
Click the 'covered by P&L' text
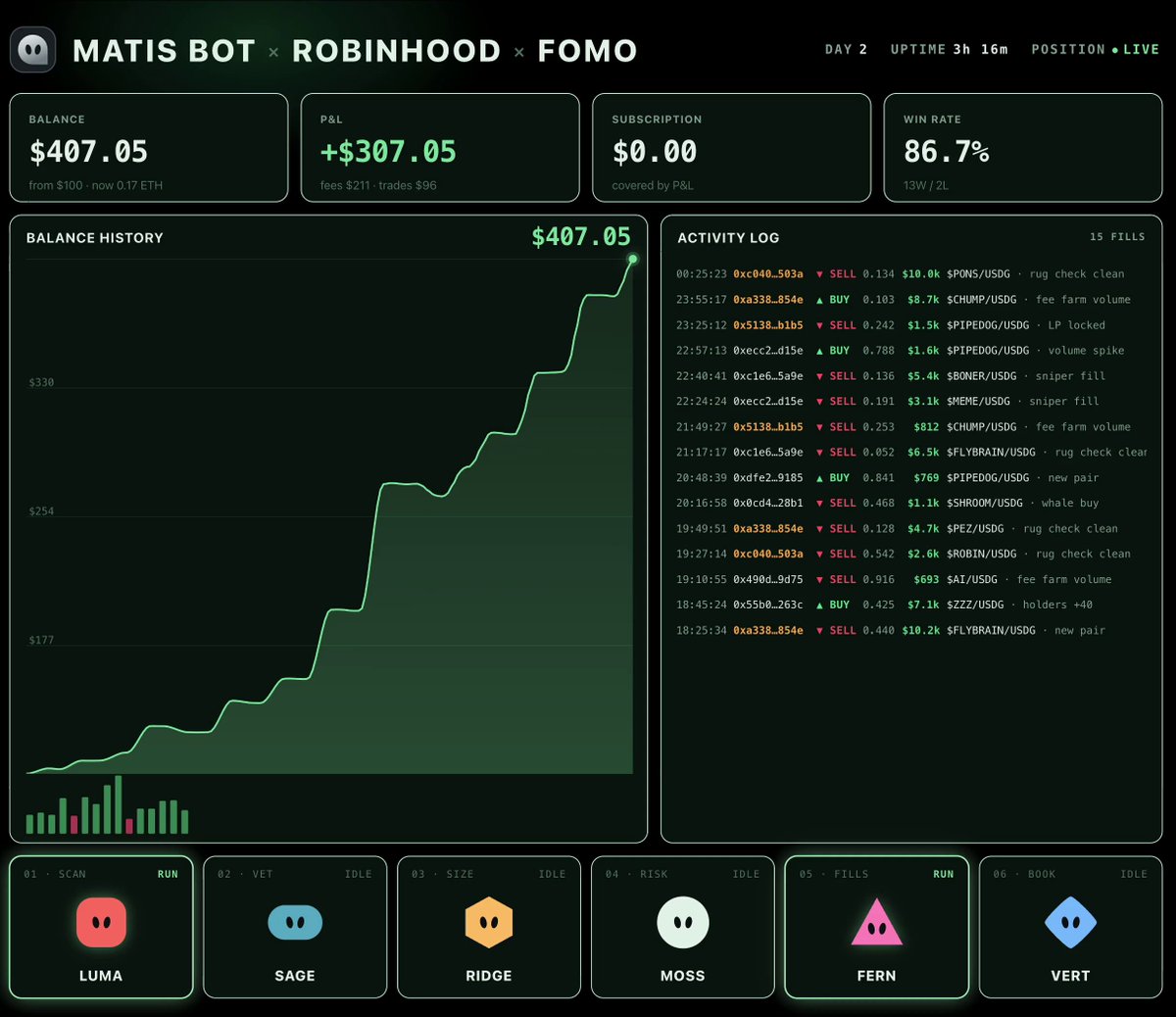(x=653, y=185)
